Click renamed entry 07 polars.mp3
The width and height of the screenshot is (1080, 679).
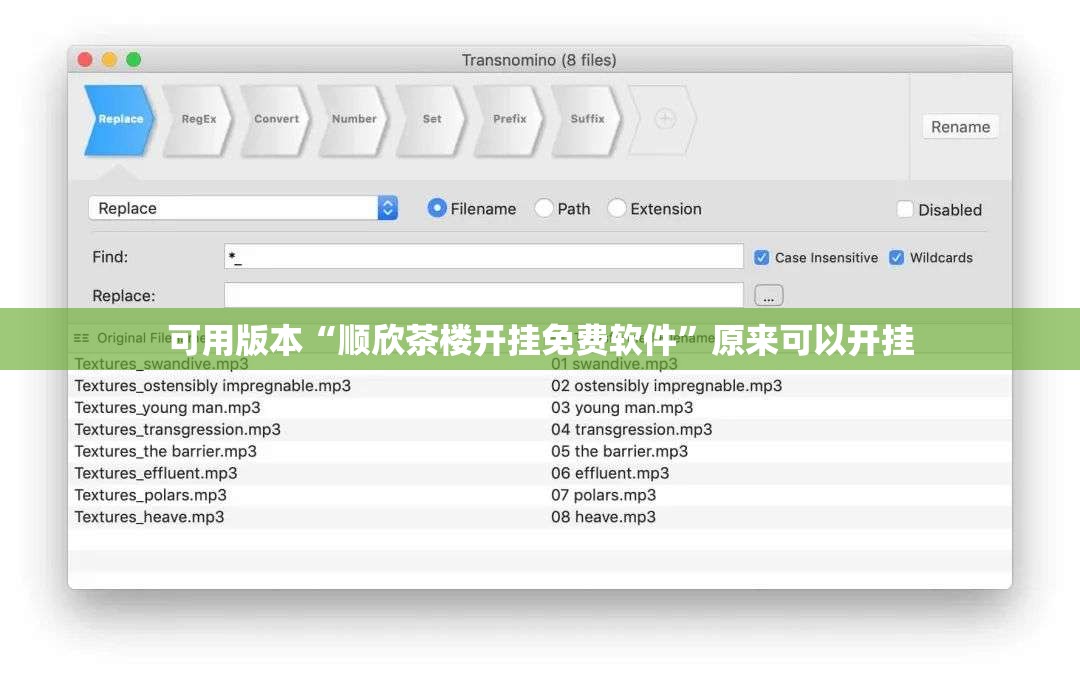click(x=603, y=495)
